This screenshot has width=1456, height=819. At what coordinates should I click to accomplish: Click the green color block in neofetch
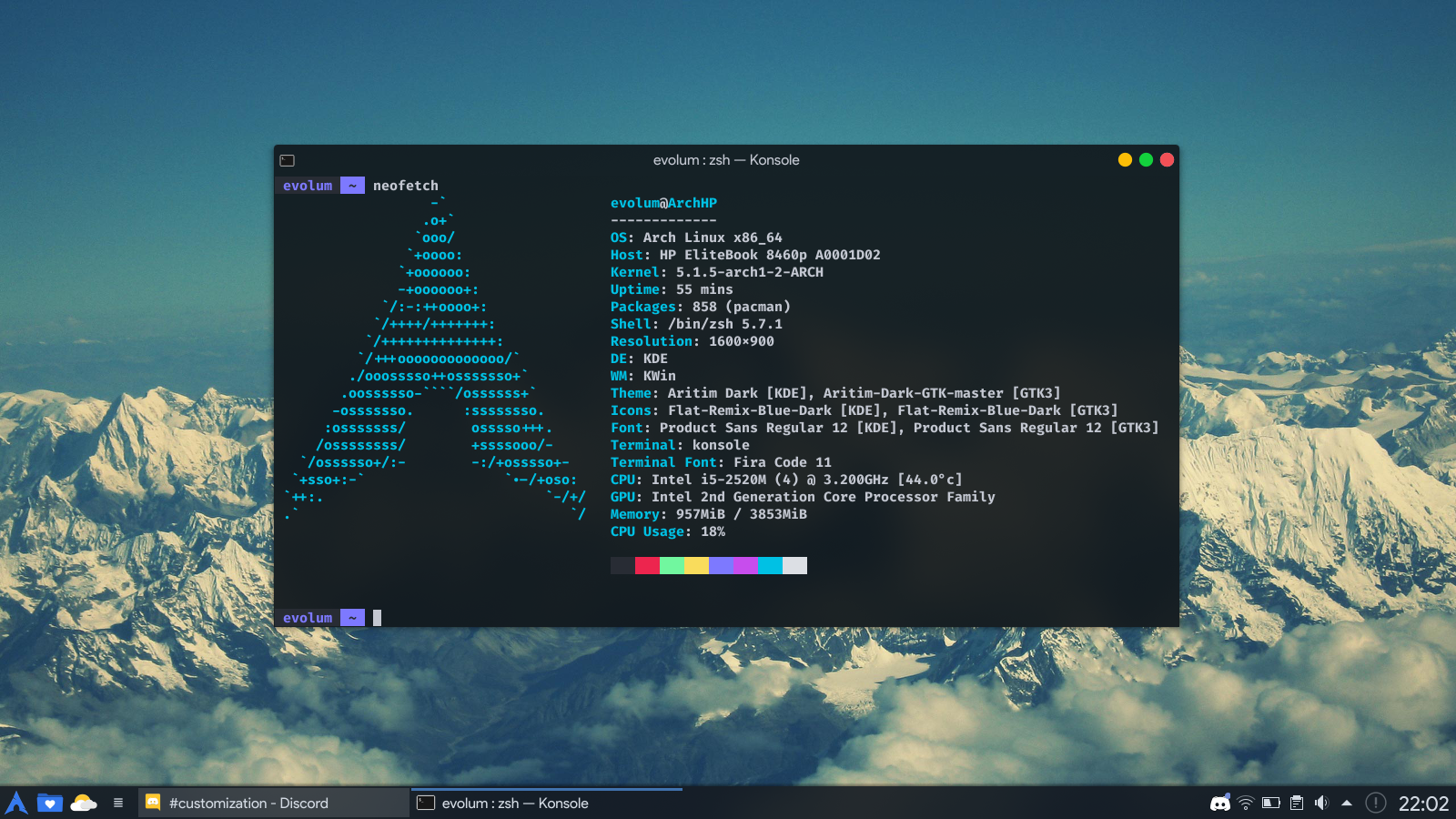[x=672, y=566]
